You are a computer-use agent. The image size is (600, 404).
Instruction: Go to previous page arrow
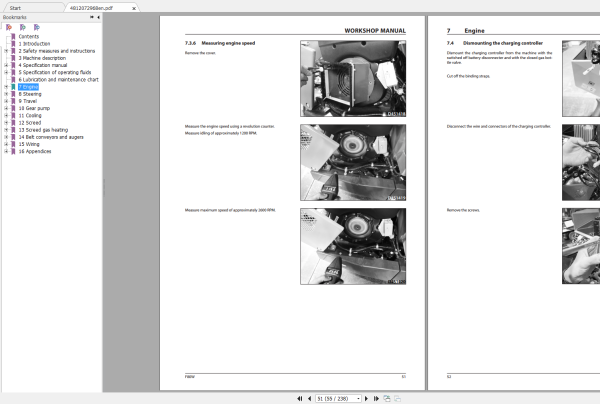309,399
